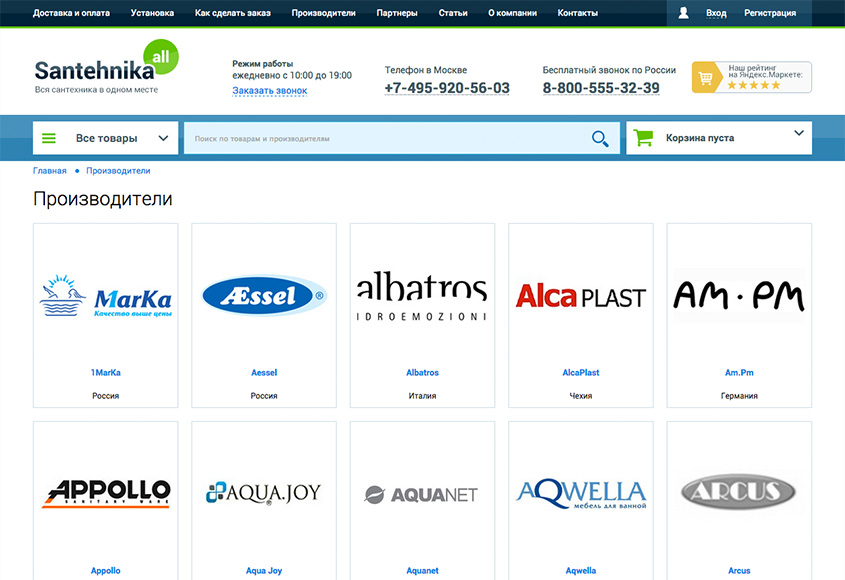The image size is (845, 580).
Task: Open the Aquanet logo thumbnail
Action: click(422, 494)
